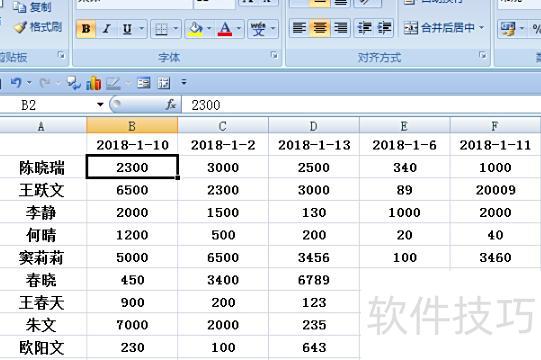Open the Name Box dropdown arrow

pos(100,105)
